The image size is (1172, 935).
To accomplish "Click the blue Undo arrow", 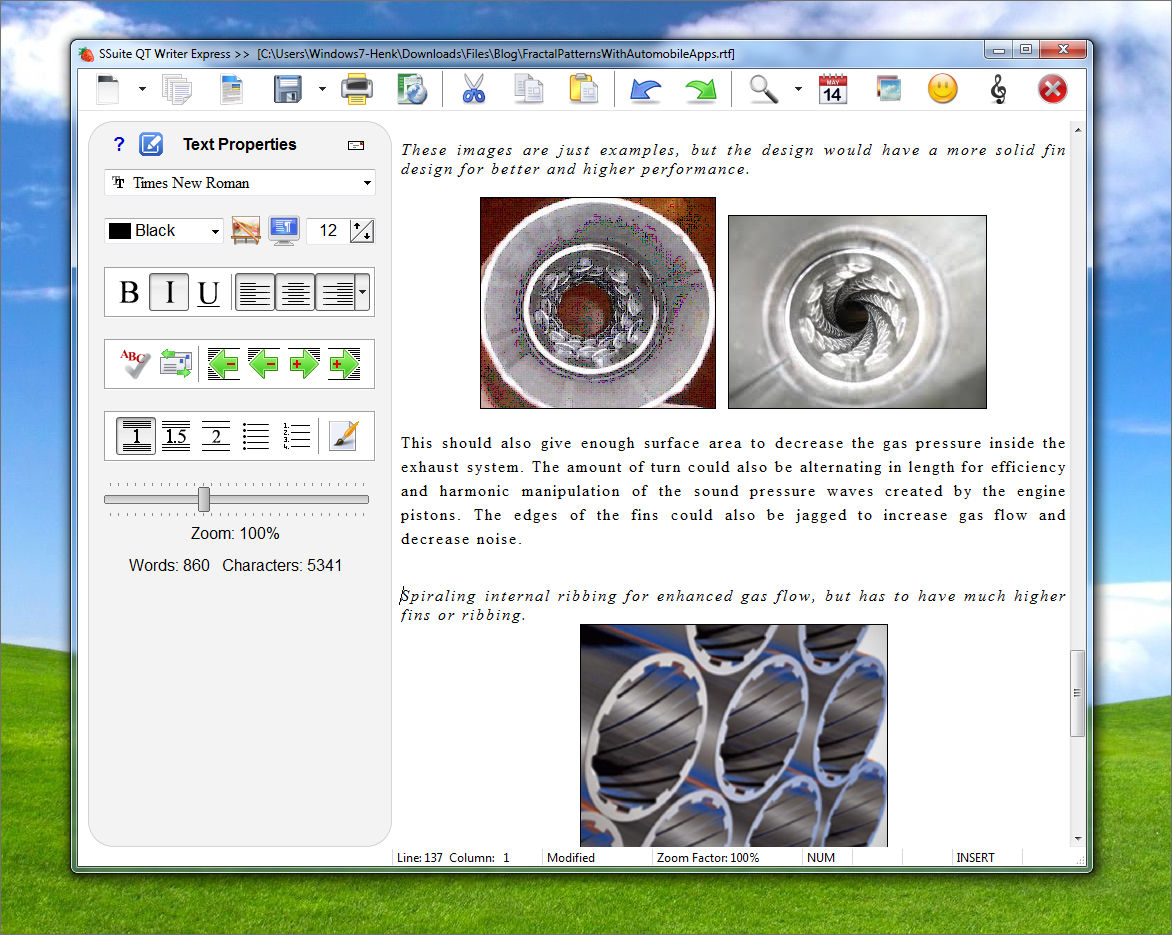I will coord(645,90).
